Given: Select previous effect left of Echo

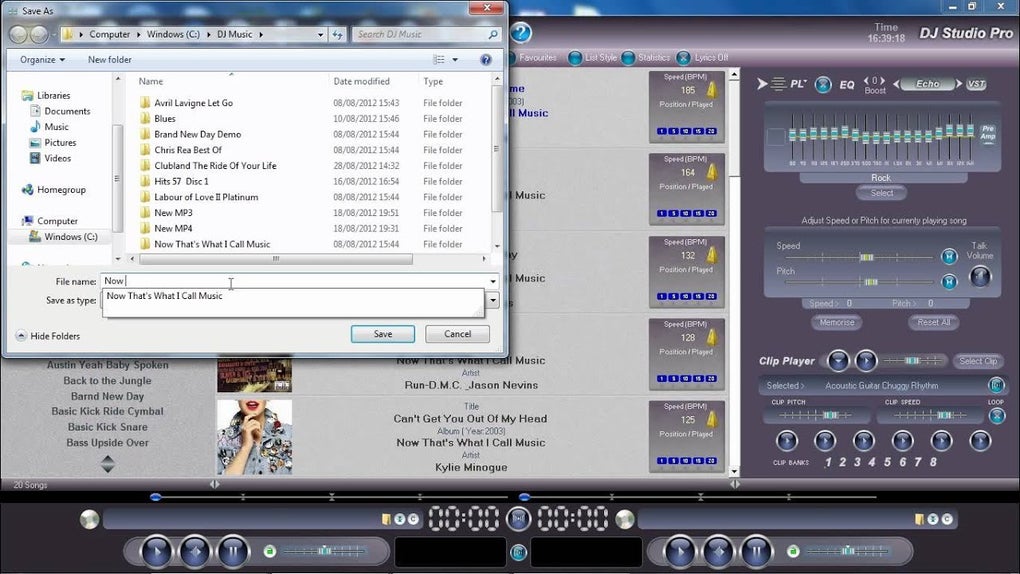Looking at the screenshot, I should [897, 84].
